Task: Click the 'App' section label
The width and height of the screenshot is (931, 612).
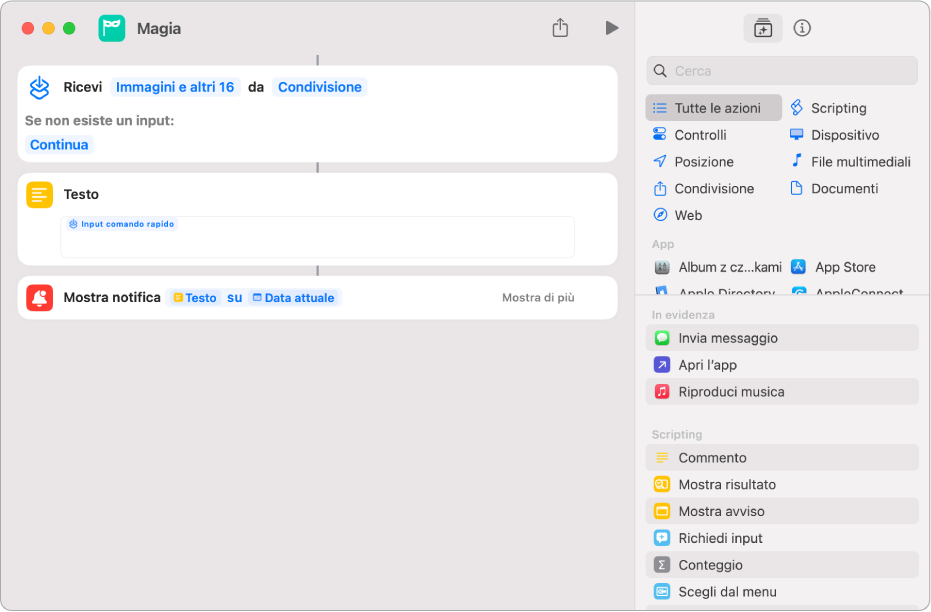Action: [x=663, y=244]
